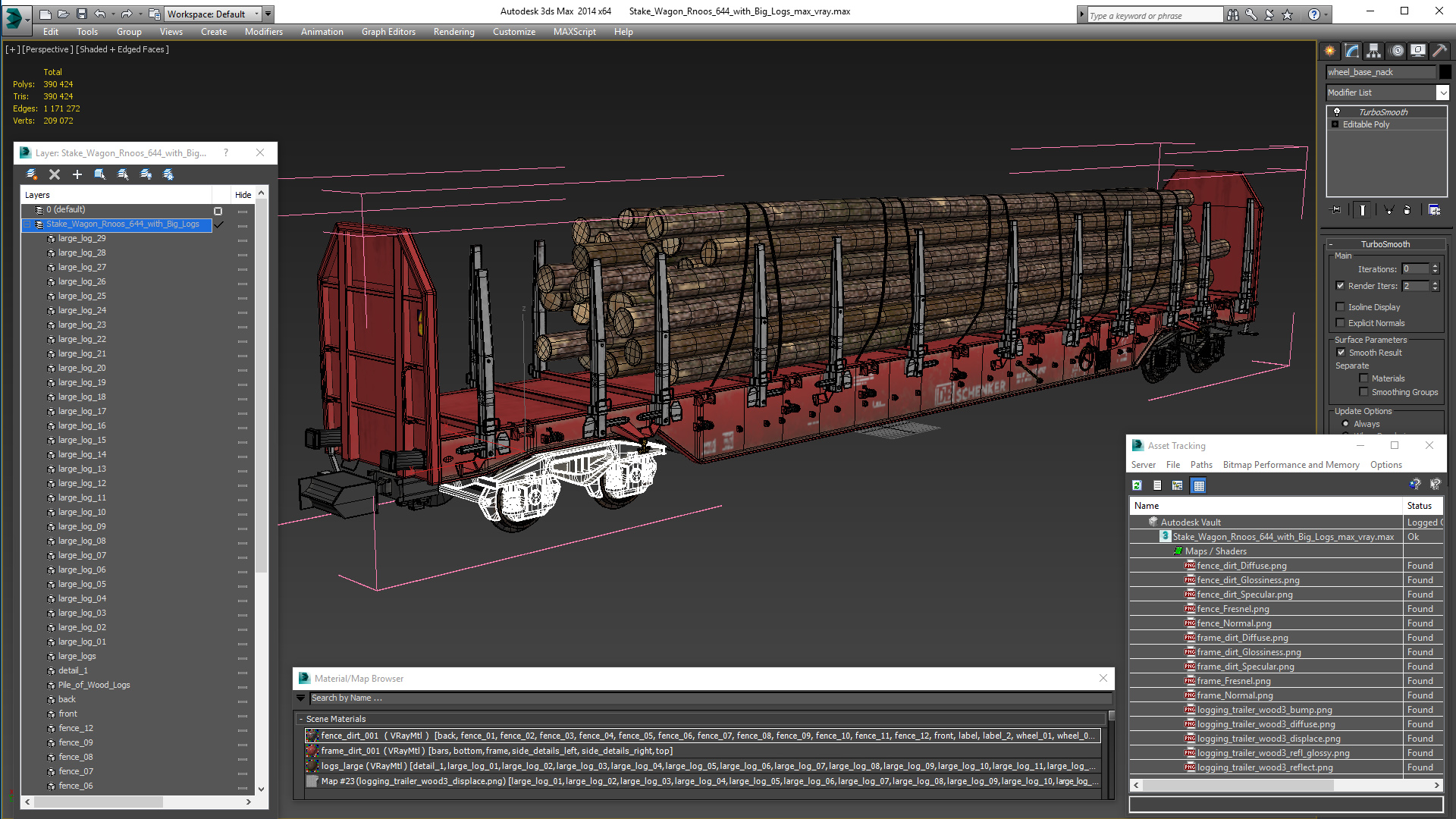Toggle TurboSmooth modifier lightbulb icon
This screenshot has width=1456, height=819.
click(1337, 111)
